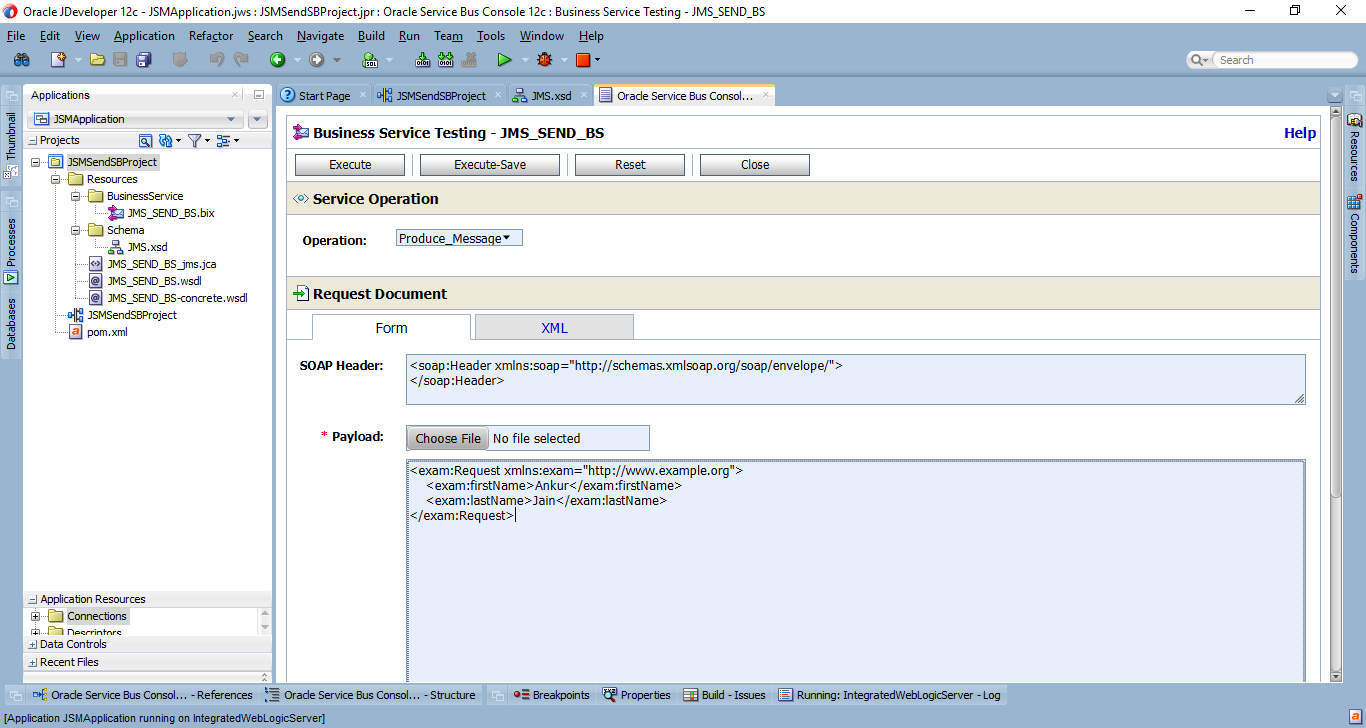Open the project filter funnel icon
Image resolution: width=1366 pixels, height=728 pixels.
196,141
